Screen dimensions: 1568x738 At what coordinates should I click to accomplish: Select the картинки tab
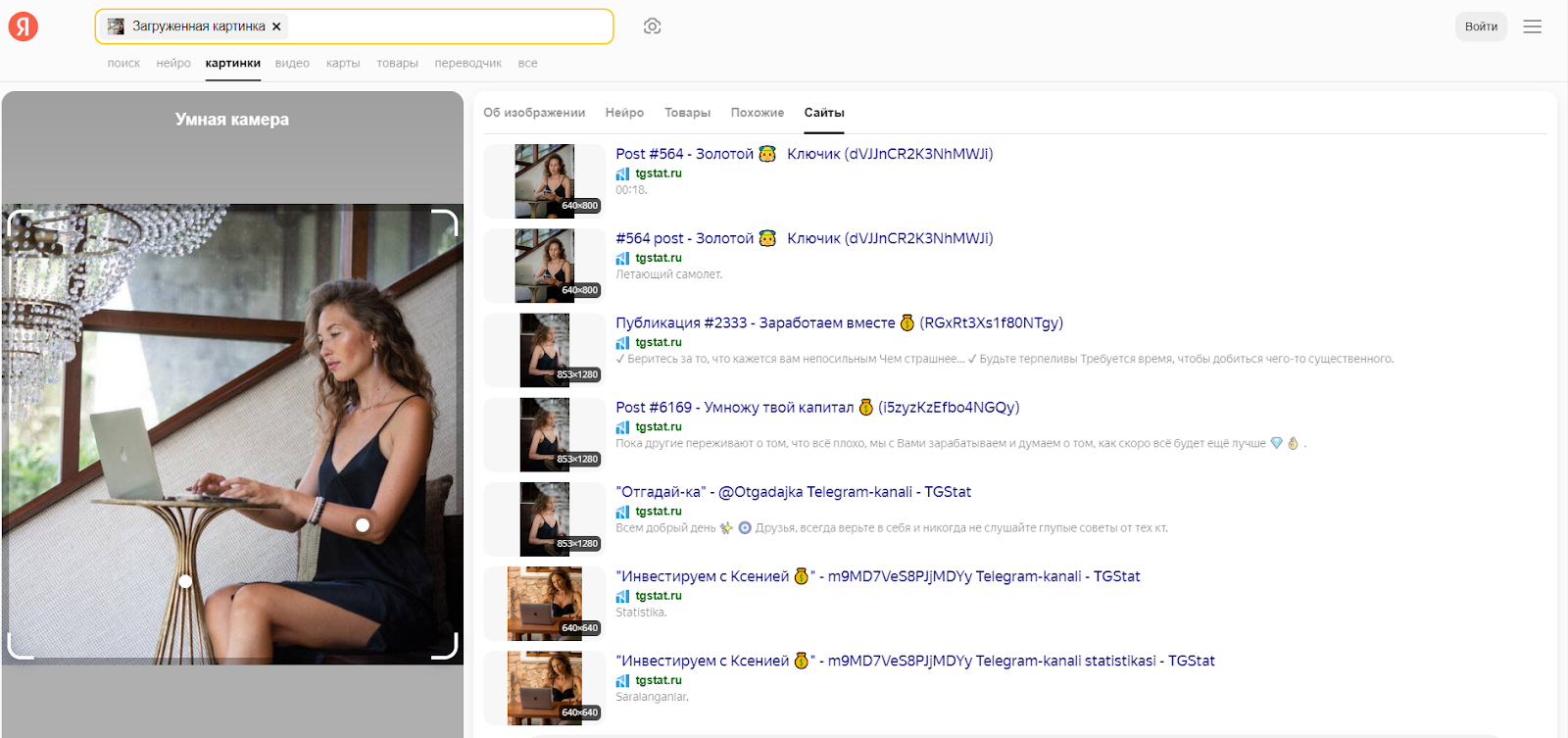[x=233, y=63]
